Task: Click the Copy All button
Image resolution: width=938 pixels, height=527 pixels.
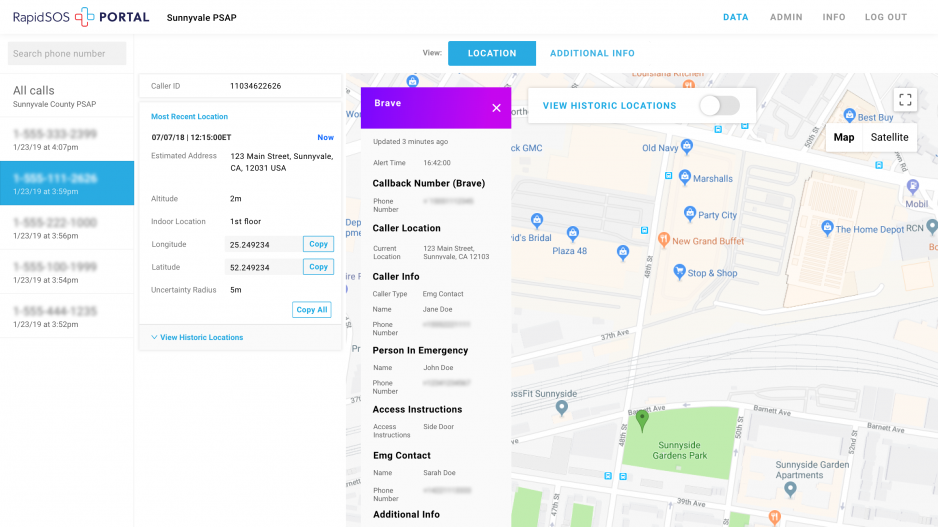Action: pyautogui.click(x=312, y=310)
